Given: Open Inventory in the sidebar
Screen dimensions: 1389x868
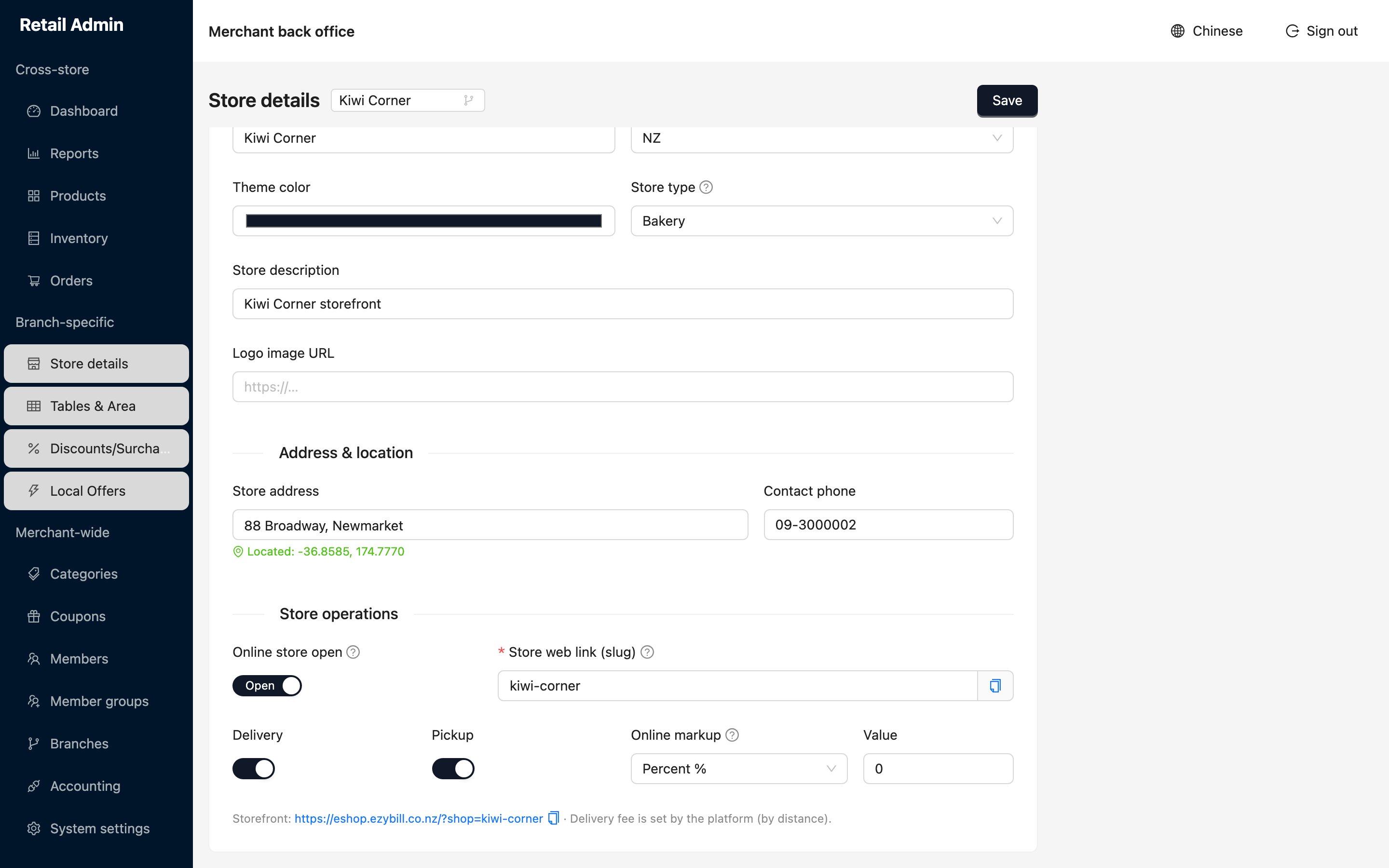Looking at the screenshot, I should coord(96,238).
